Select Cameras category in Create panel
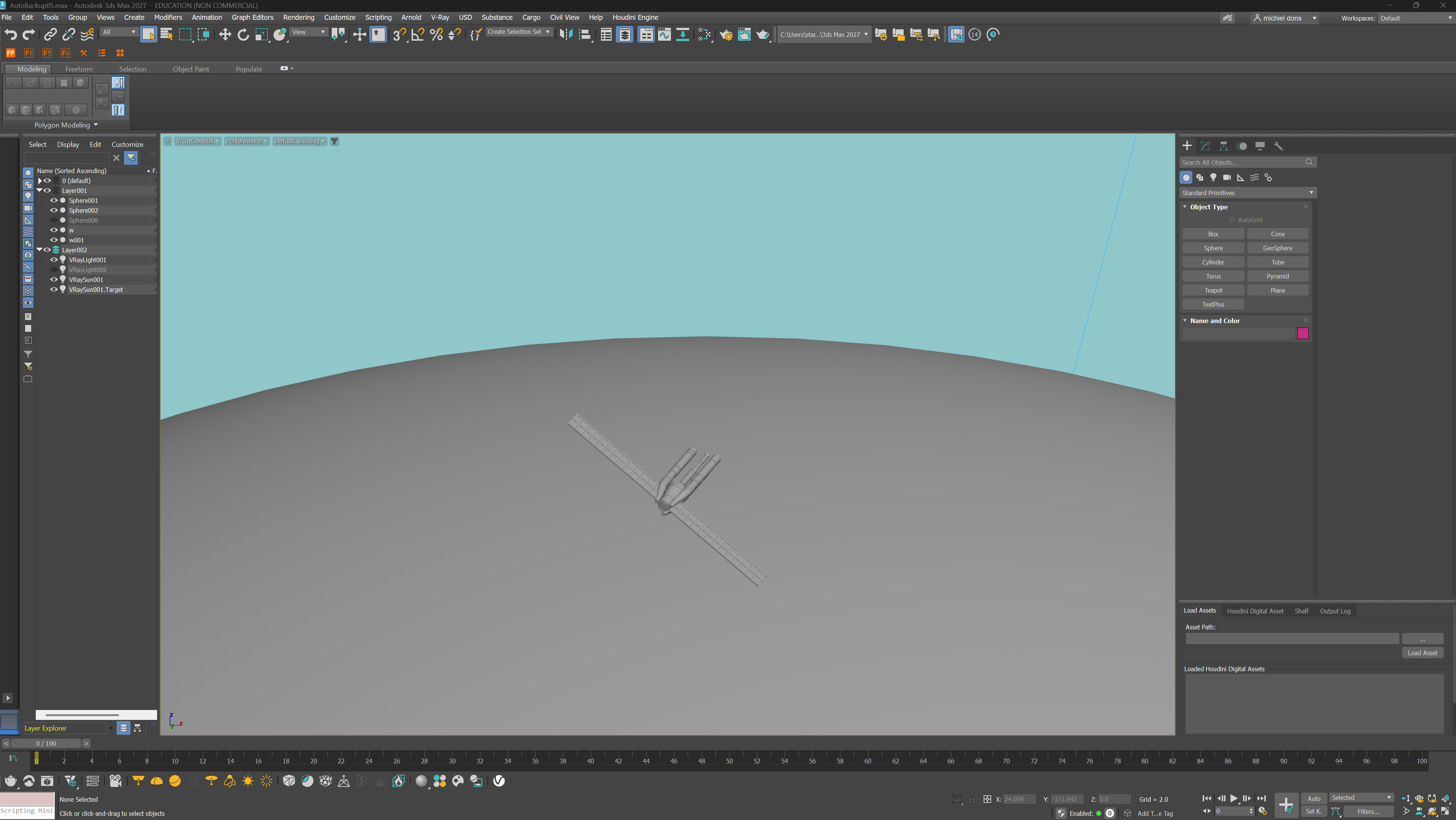Screen dimensions: 1456x820 point(1227,178)
